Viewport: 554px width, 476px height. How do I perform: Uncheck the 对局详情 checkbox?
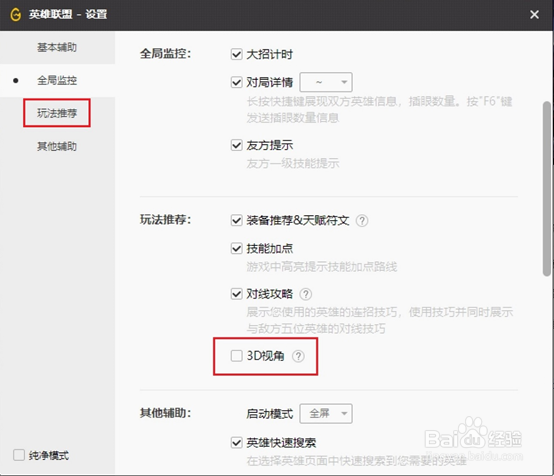[236, 82]
